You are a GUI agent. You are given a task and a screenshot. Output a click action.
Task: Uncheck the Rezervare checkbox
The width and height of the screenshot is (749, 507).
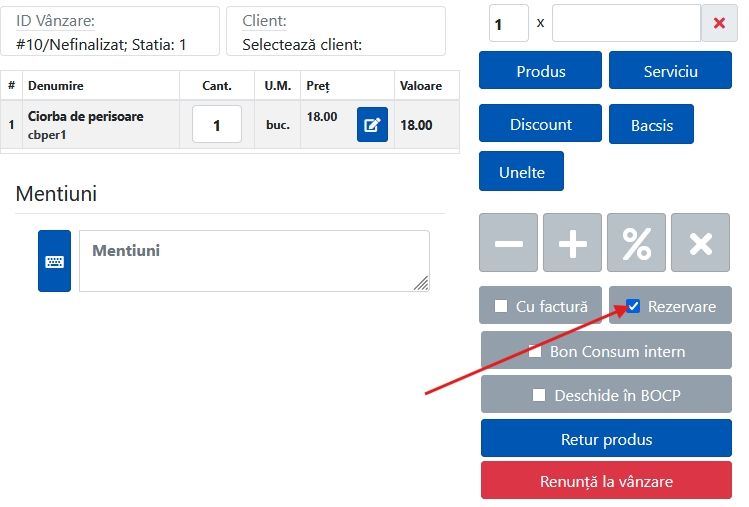point(633,306)
